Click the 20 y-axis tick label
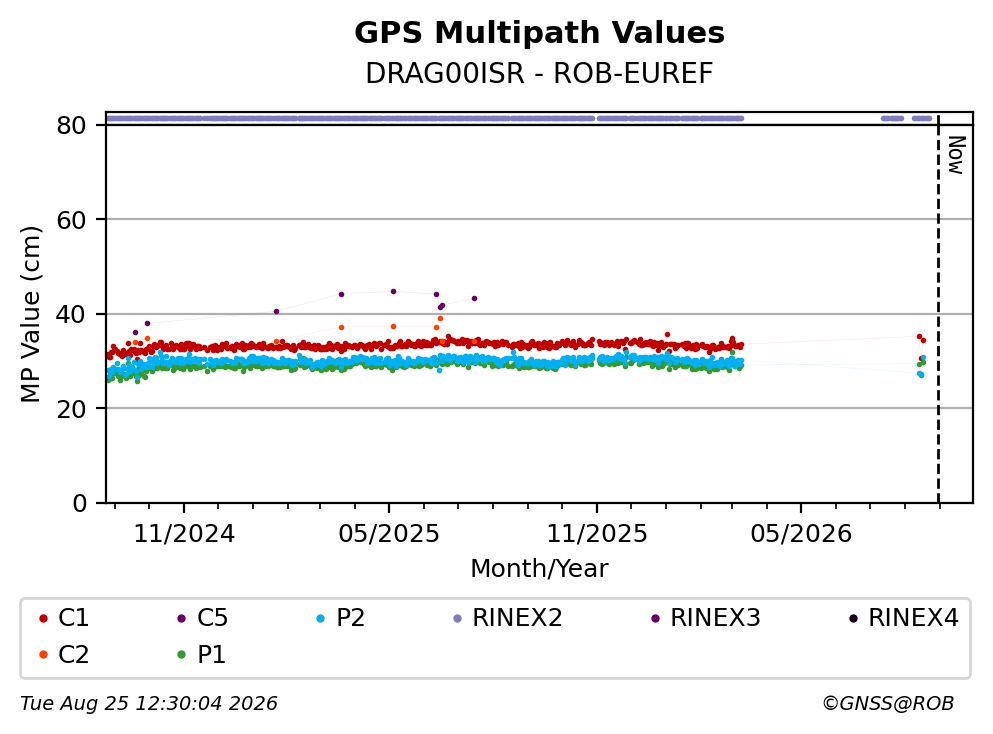993x734 pixels. pyautogui.click(x=71, y=408)
